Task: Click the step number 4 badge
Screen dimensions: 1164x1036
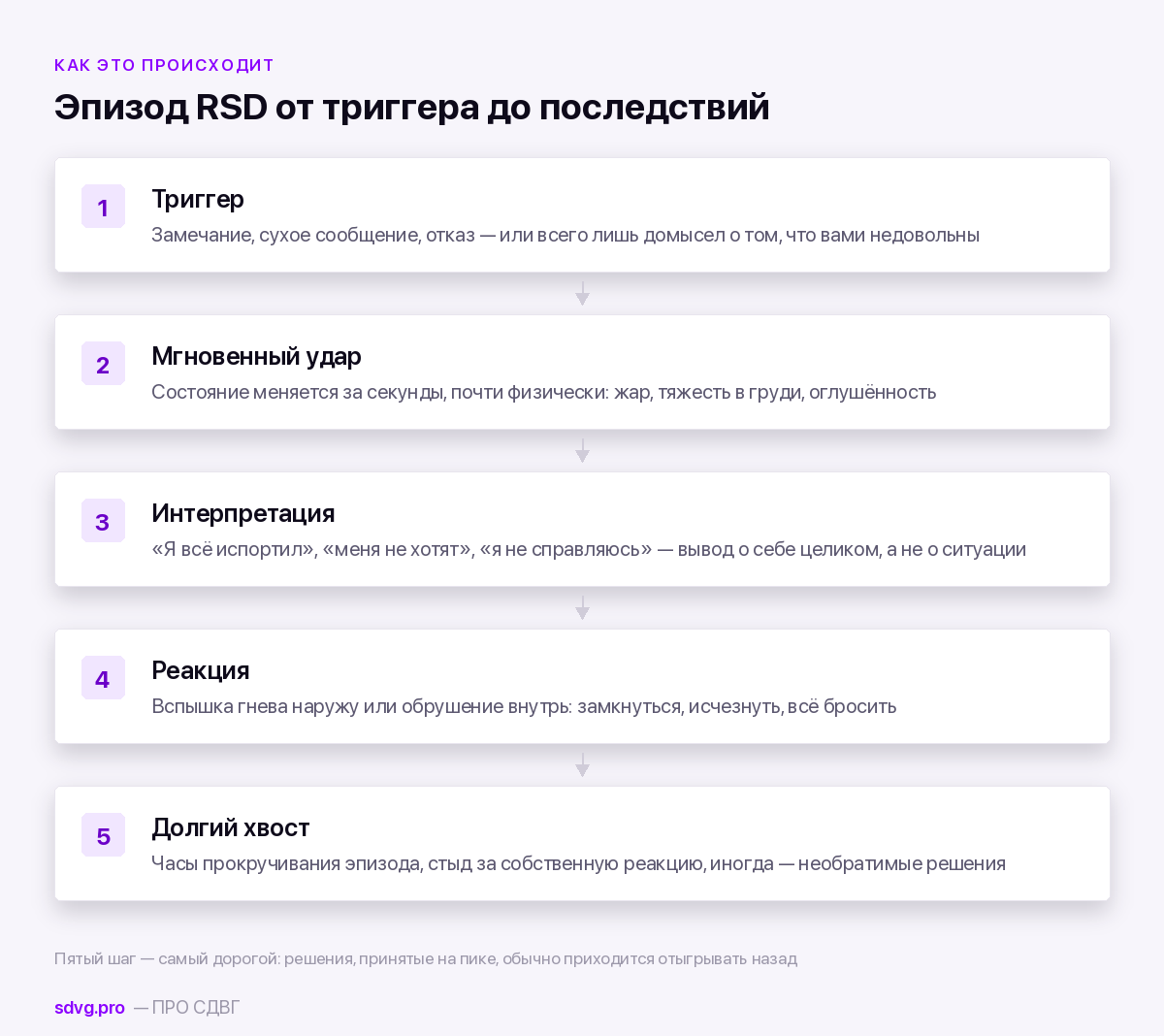Action: click(x=103, y=678)
